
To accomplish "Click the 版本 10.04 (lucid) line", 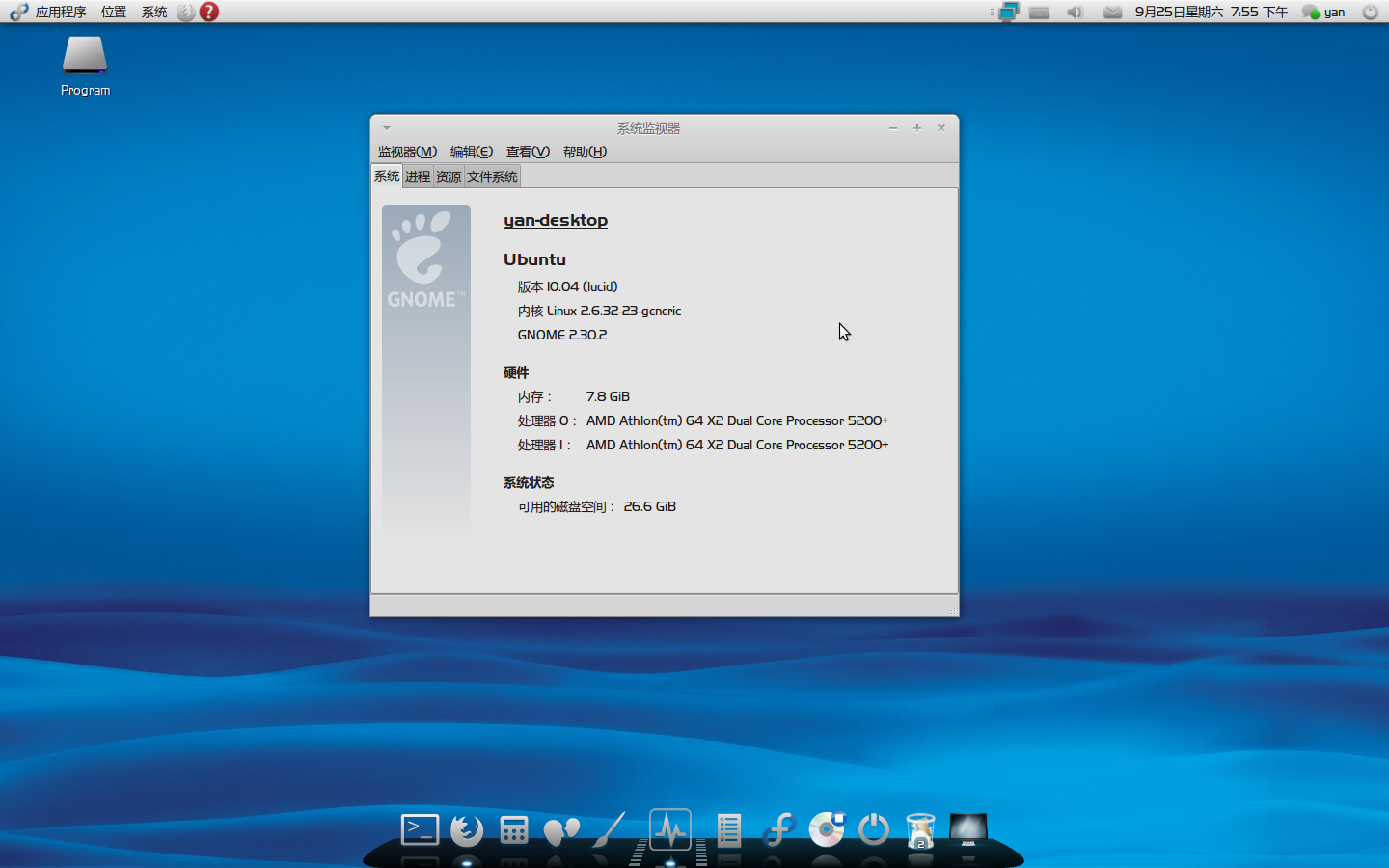I will point(567,286).
